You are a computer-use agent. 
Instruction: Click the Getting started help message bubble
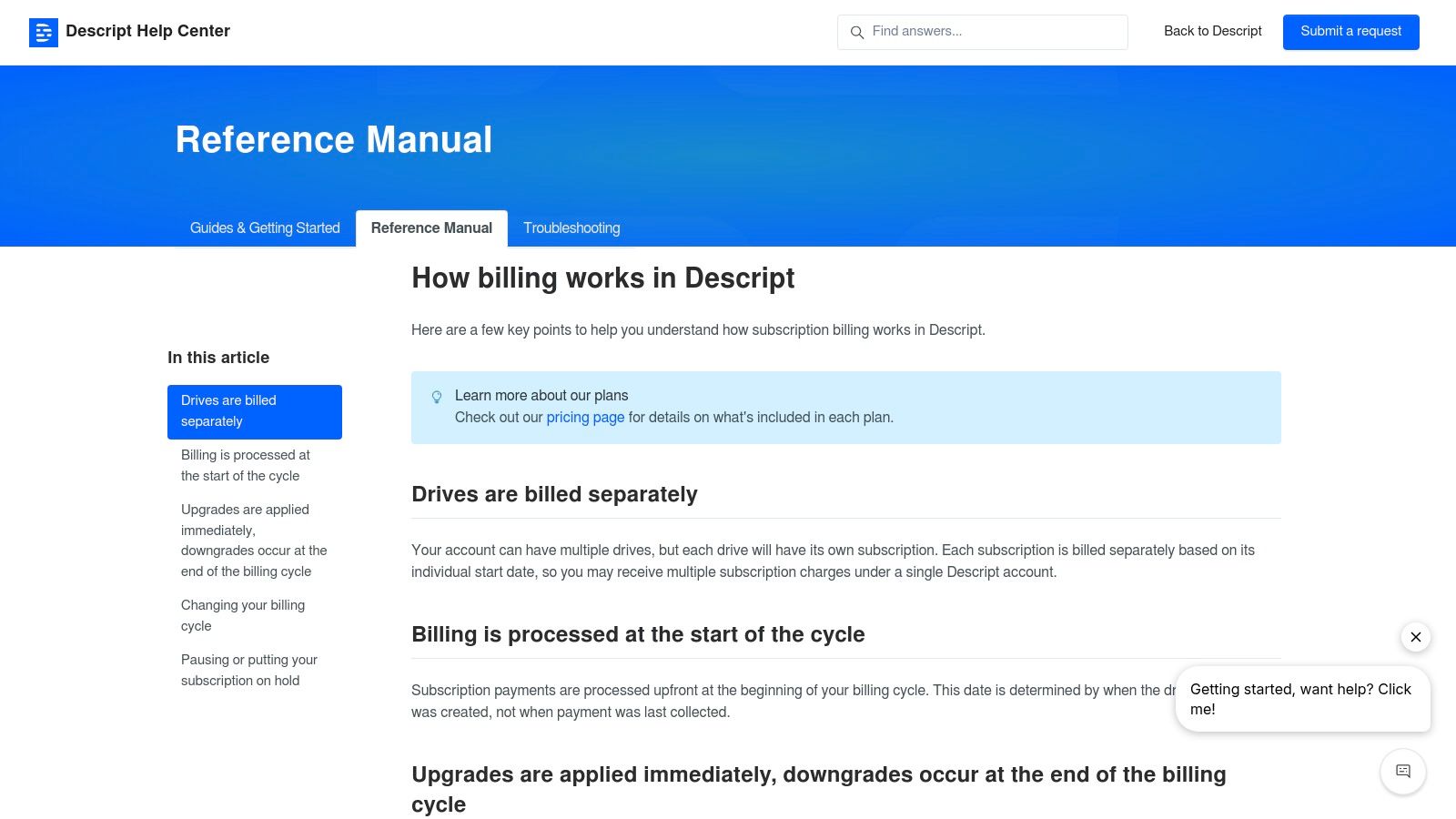pos(1301,699)
